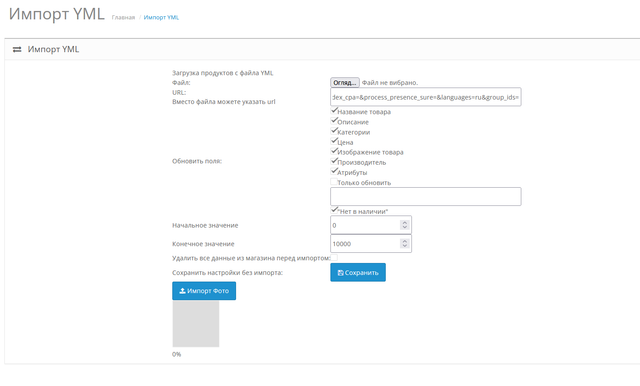Uncheck the Категории checkbox
This screenshot has height=386, width=640.
click(334, 131)
